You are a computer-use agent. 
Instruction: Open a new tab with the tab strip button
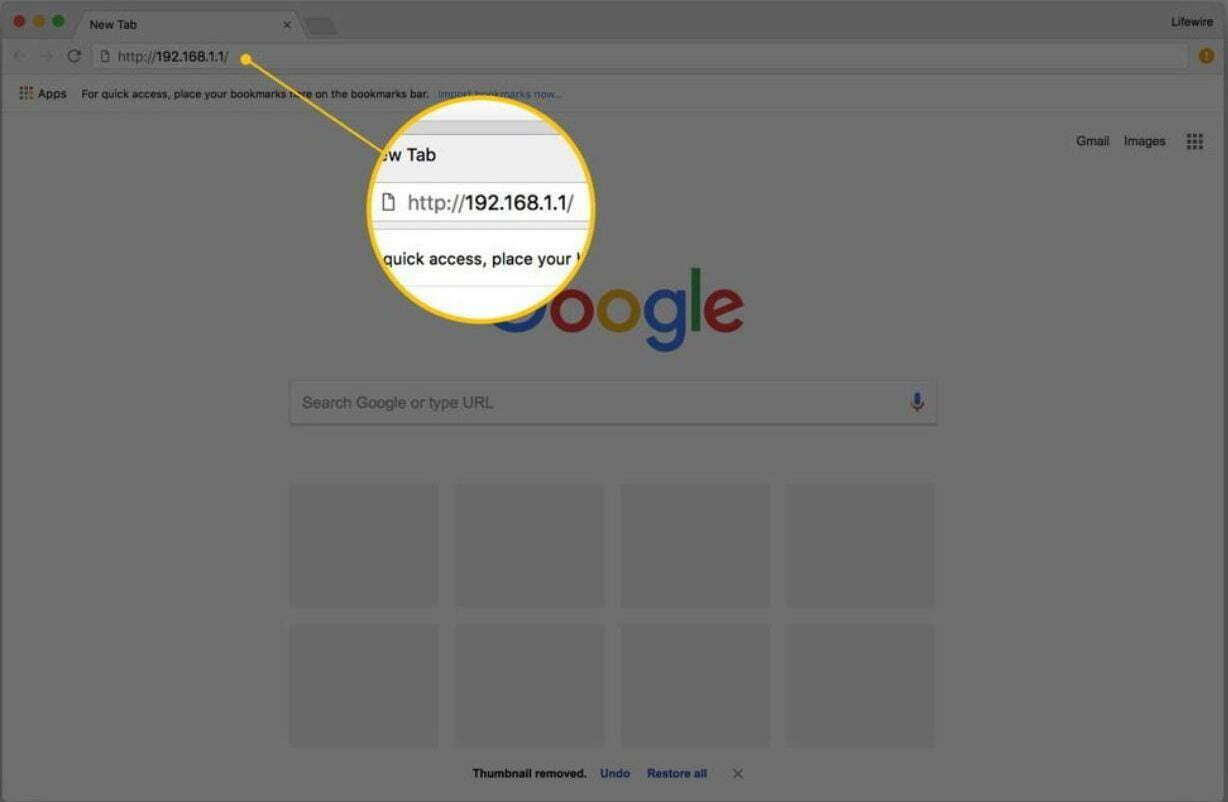pyautogui.click(x=319, y=25)
